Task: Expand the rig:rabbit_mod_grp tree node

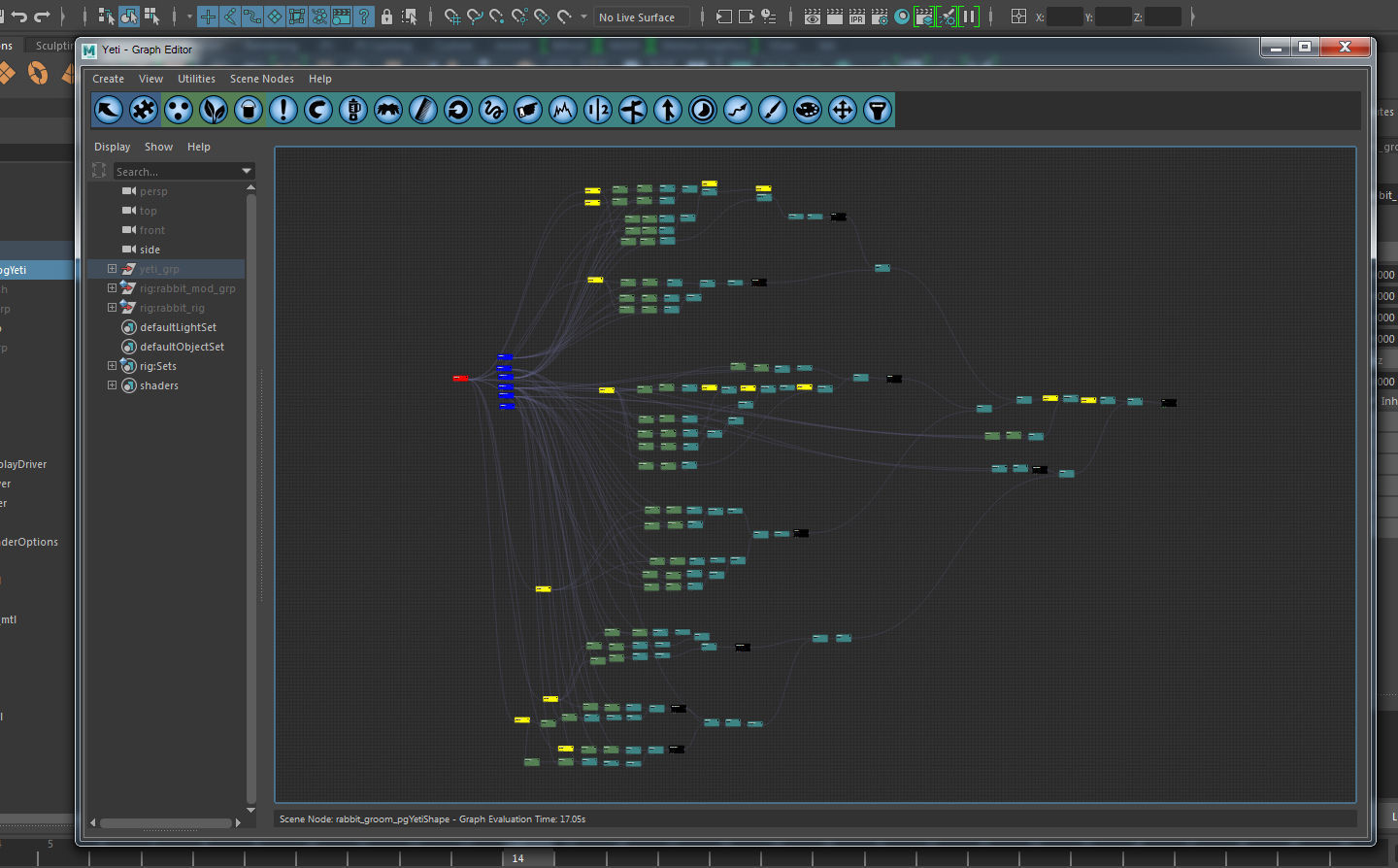Action: (112, 288)
